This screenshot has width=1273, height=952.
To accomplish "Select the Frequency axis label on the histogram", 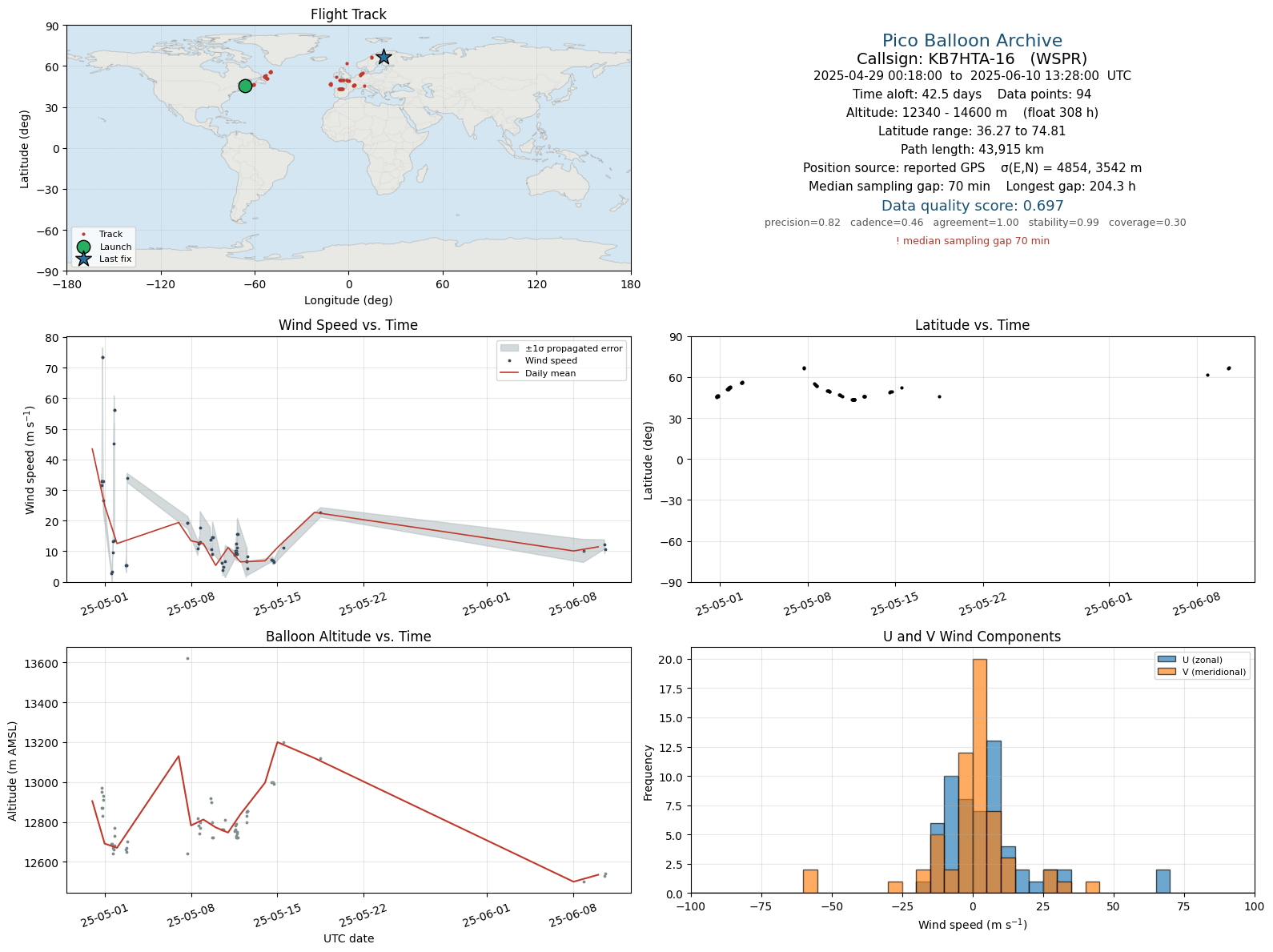I will [x=649, y=773].
